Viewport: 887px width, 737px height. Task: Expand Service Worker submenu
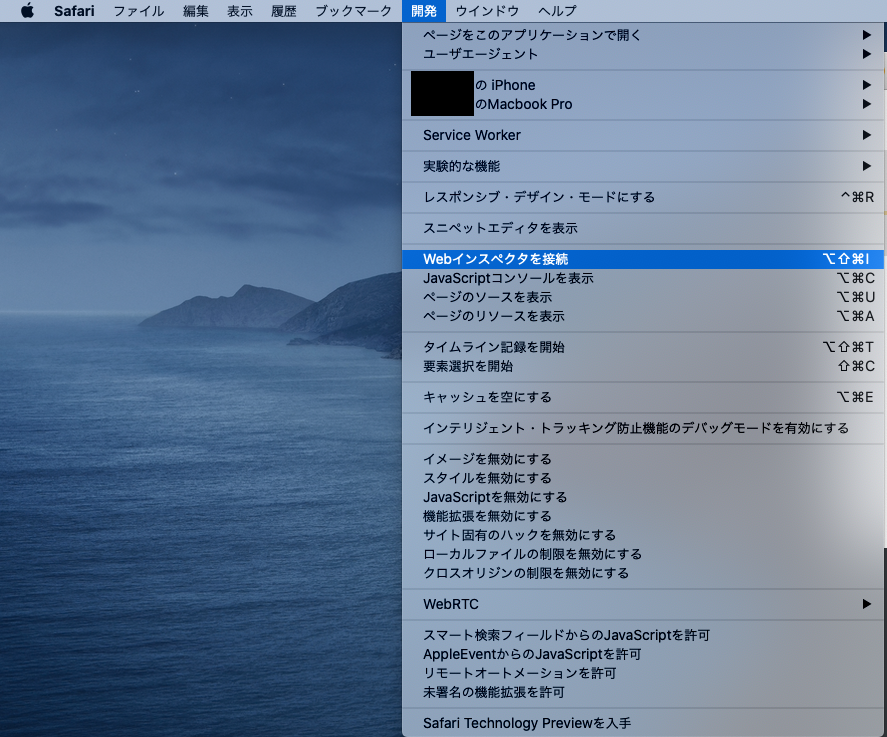(643, 135)
